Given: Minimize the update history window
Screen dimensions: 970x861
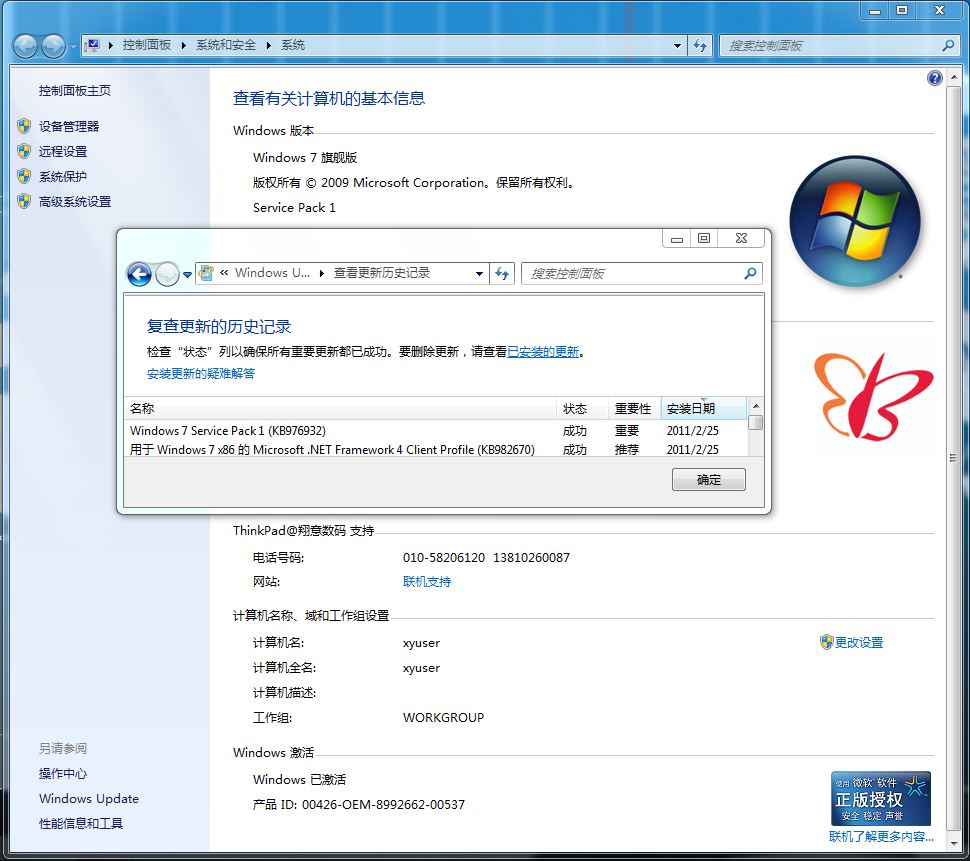Looking at the screenshot, I should tap(677, 238).
